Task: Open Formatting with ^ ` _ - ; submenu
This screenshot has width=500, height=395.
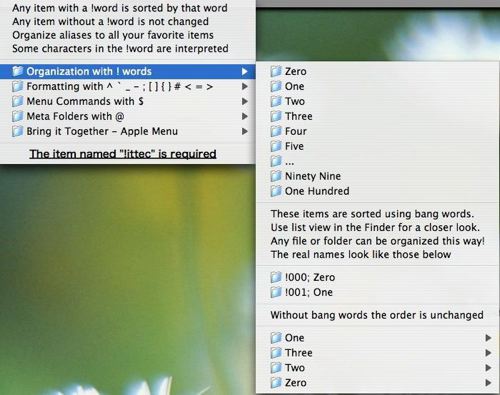Action: [x=128, y=86]
